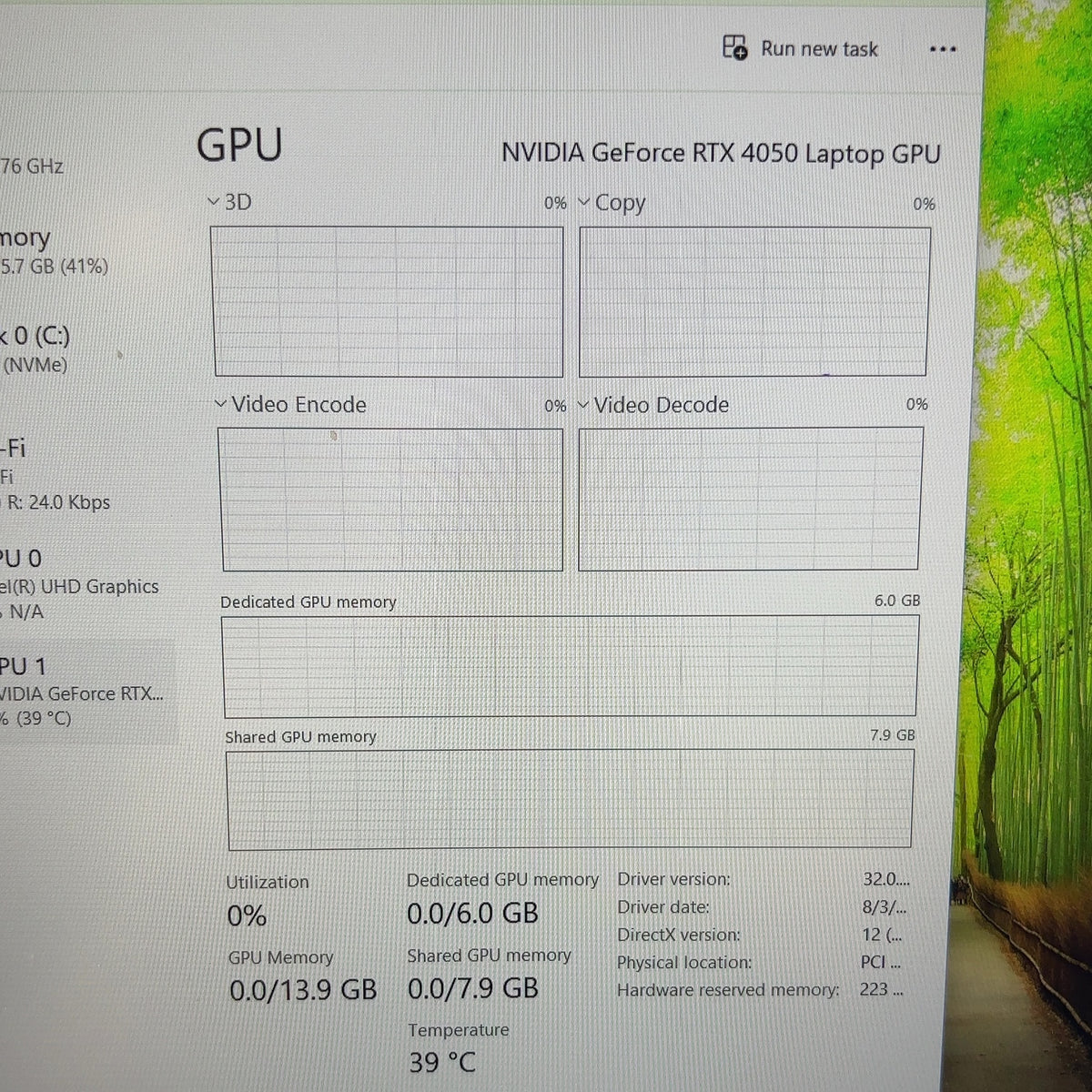
Task: Click the Video Decode usage graph
Action: tap(751, 499)
